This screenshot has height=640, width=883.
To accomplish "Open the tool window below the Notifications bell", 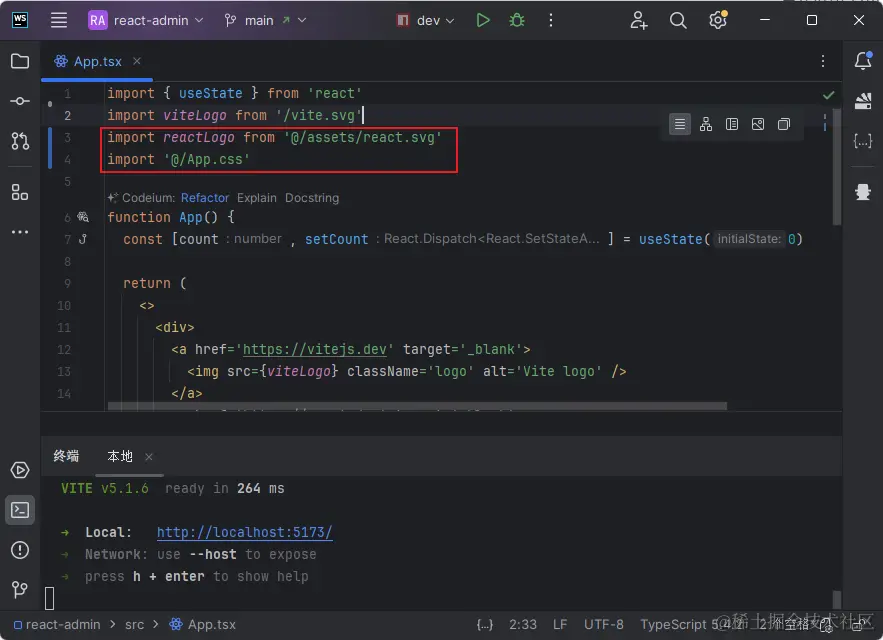I will pos(863,101).
